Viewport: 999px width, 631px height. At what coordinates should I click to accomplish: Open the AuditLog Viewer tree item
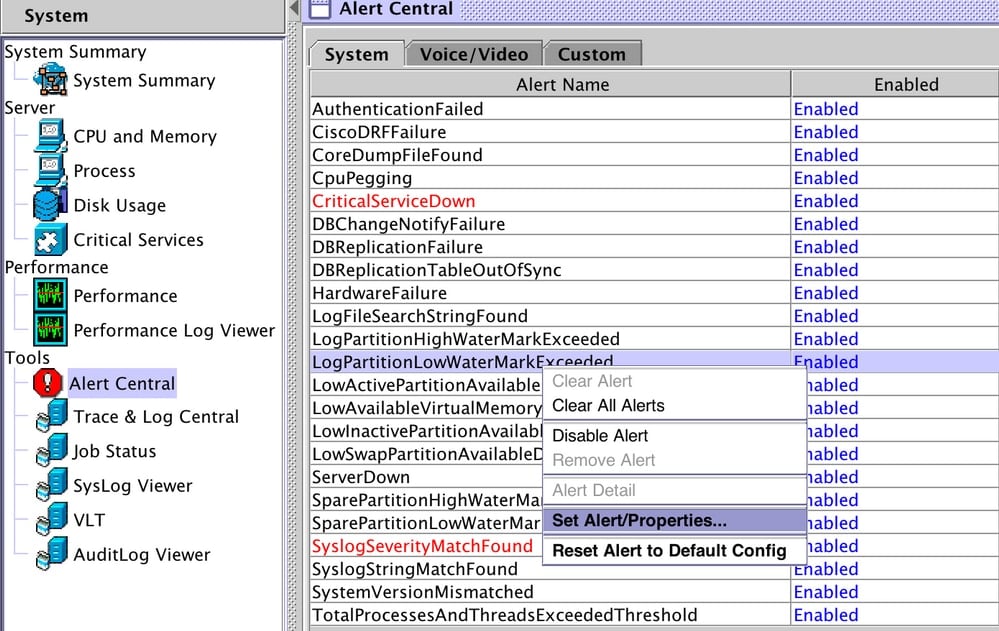click(x=141, y=555)
